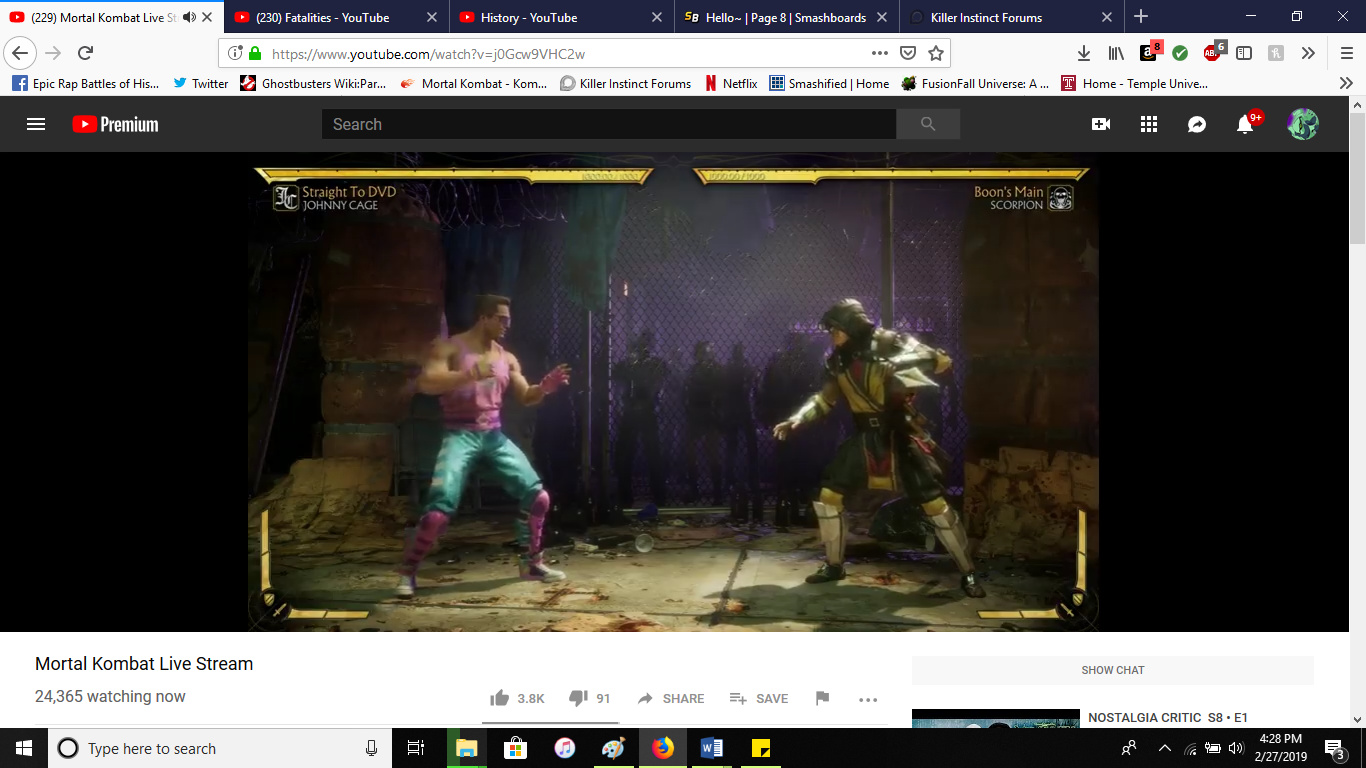The width and height of the screenshot is (1366, 768).
Task: Open Nostalgia Critic S8 E1 thumbnail
Action: click(996, 718)
